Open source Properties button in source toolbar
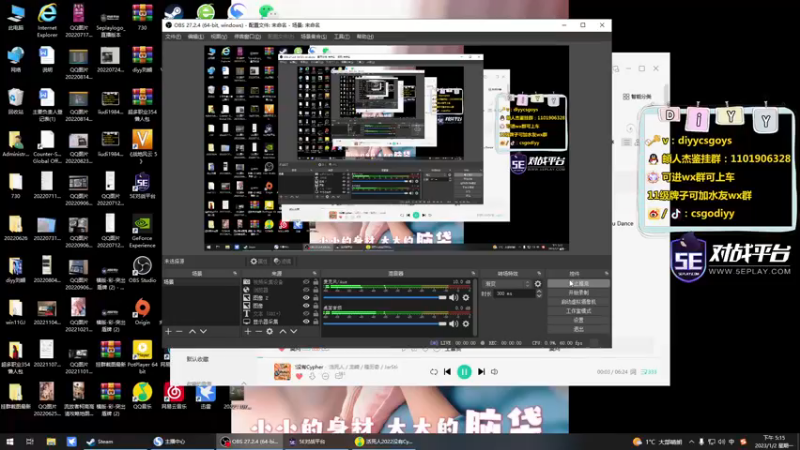 [259, 261]
